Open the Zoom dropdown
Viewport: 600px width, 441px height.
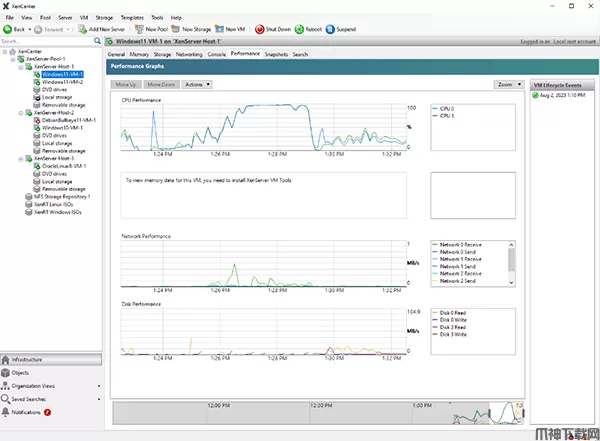click(509, 85)
